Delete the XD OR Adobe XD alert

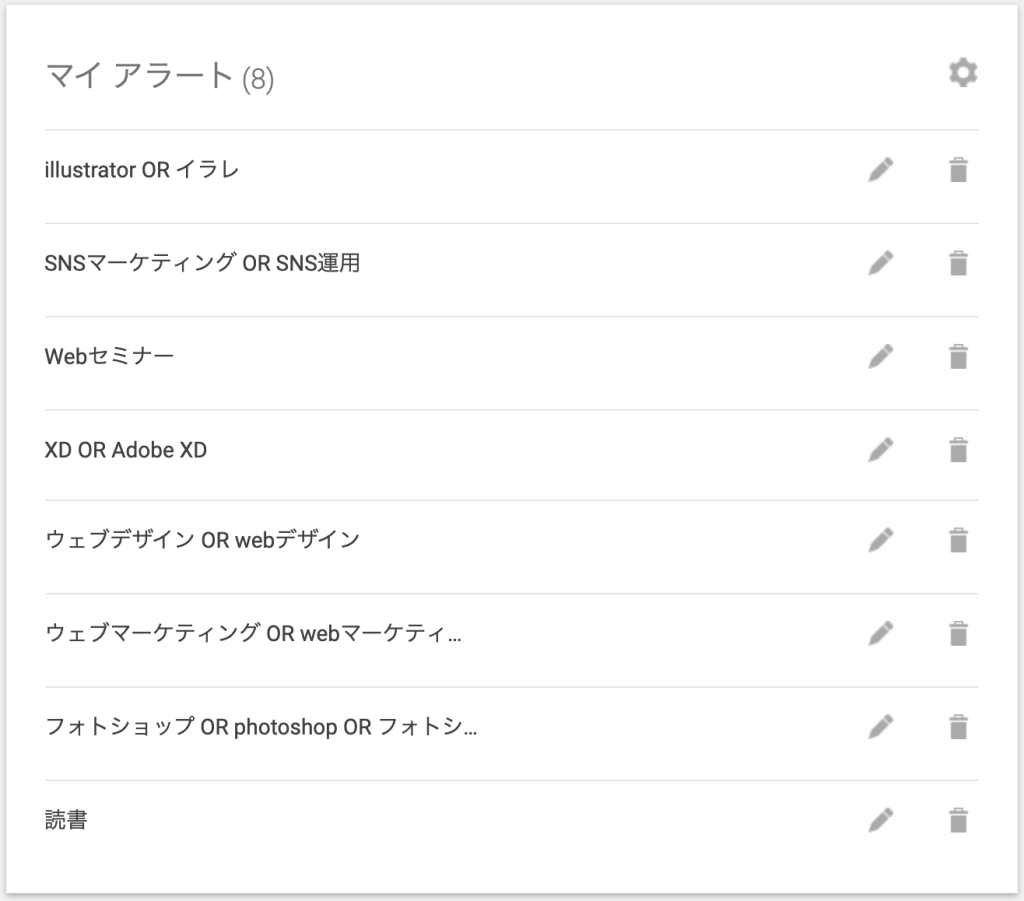(958, 450)
